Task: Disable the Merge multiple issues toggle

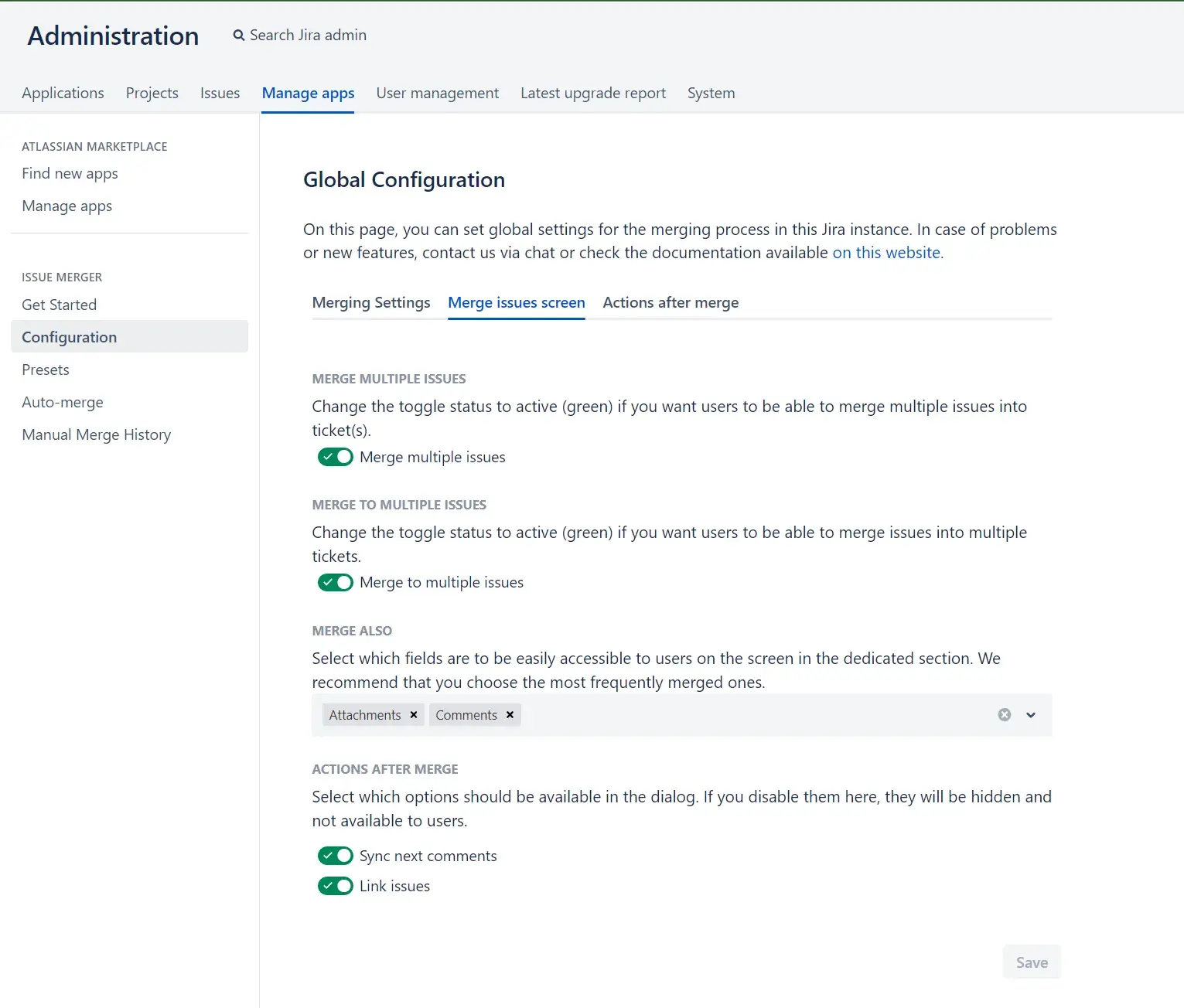Action: 335,457
